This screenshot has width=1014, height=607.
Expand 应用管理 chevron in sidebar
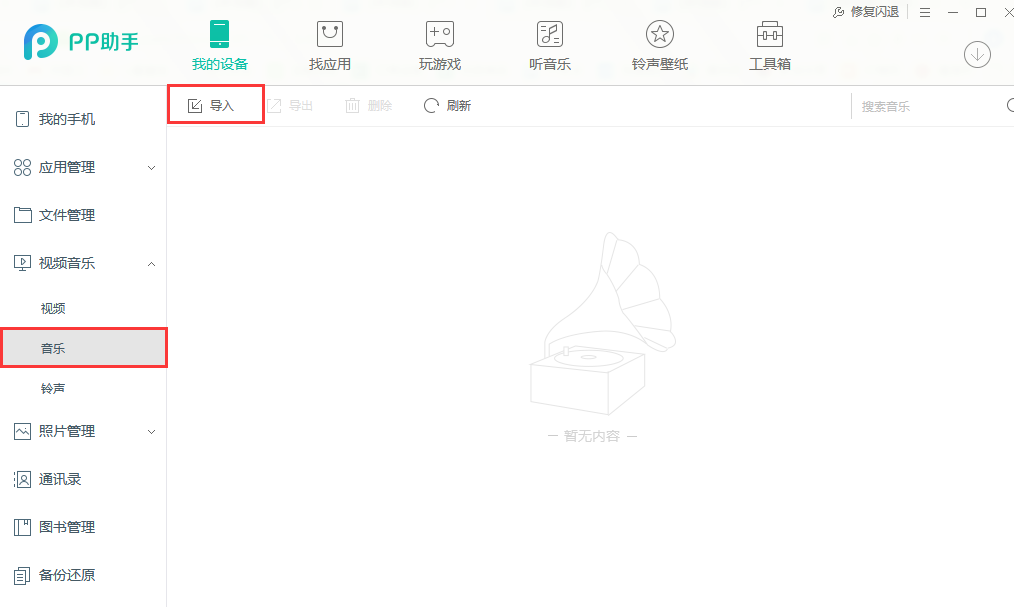[x=152, y=168]
